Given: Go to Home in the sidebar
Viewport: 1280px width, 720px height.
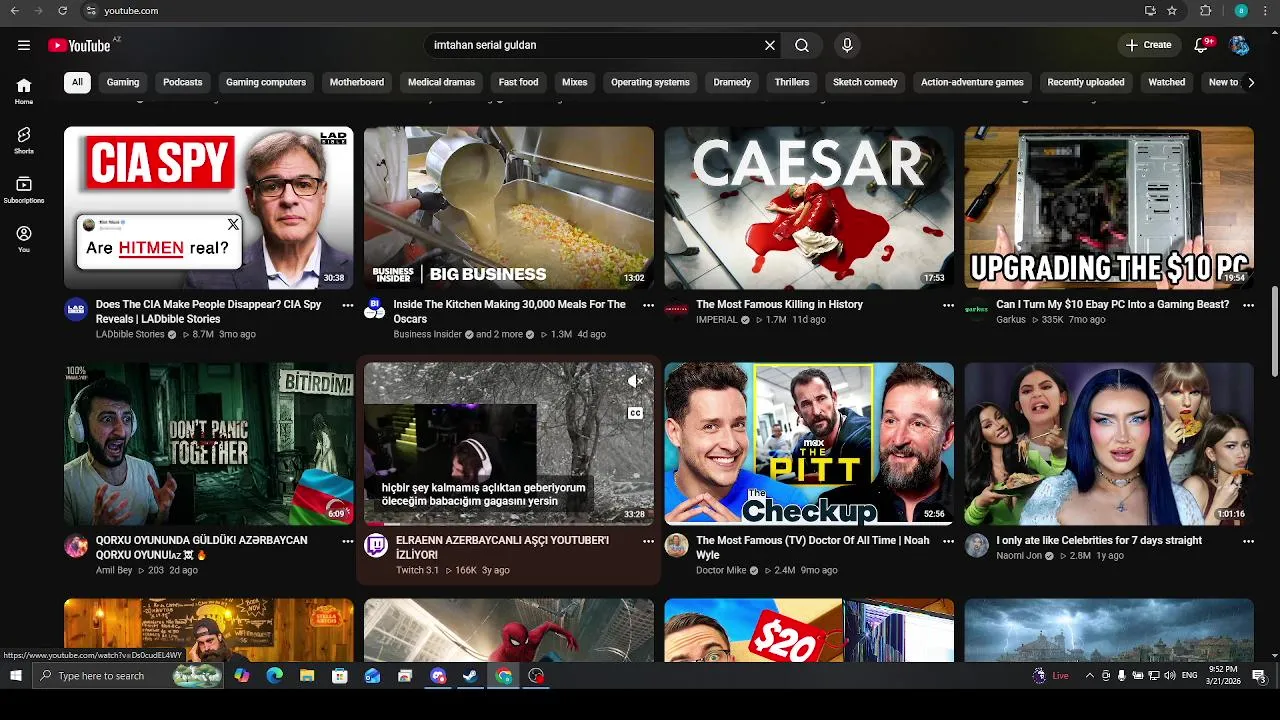Looking at the screenshot, I should pyautogui.click(x=24, y=91).
